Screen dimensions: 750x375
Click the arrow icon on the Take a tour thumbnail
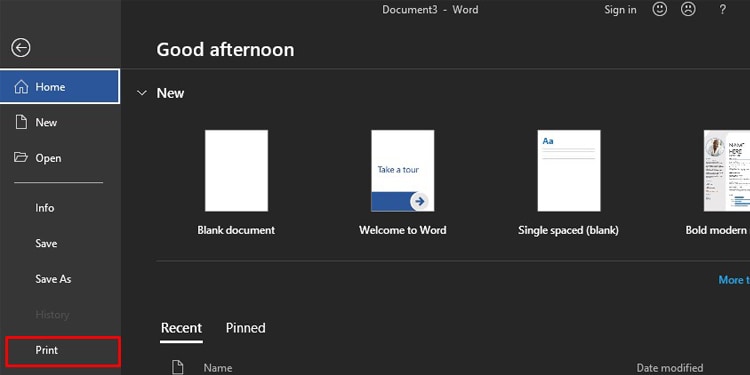pos(419,202)
